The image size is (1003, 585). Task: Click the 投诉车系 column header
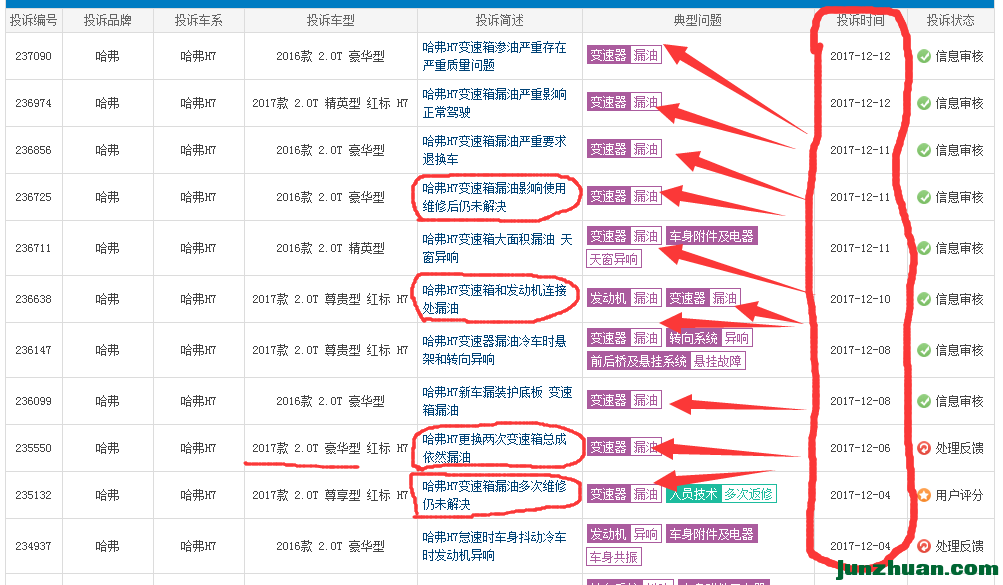tap(198, 20)
